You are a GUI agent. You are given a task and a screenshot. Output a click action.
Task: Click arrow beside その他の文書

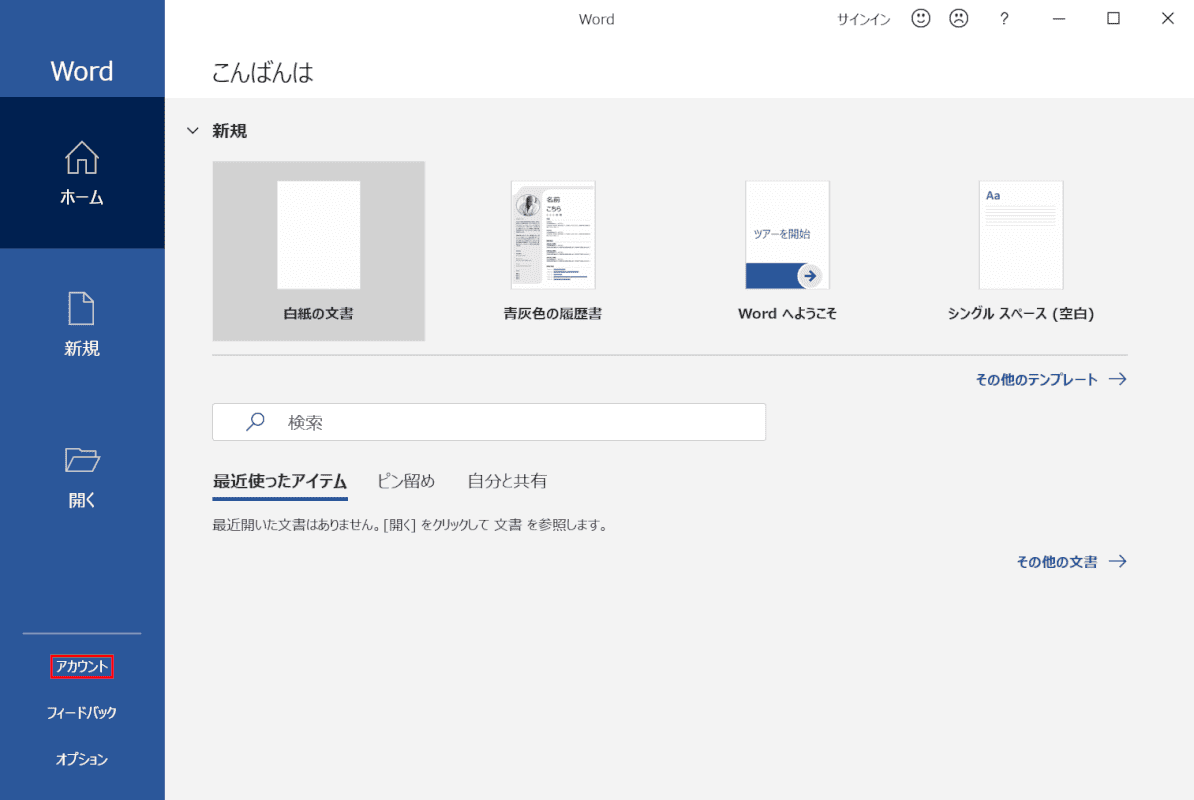[x=1117, y=562]
